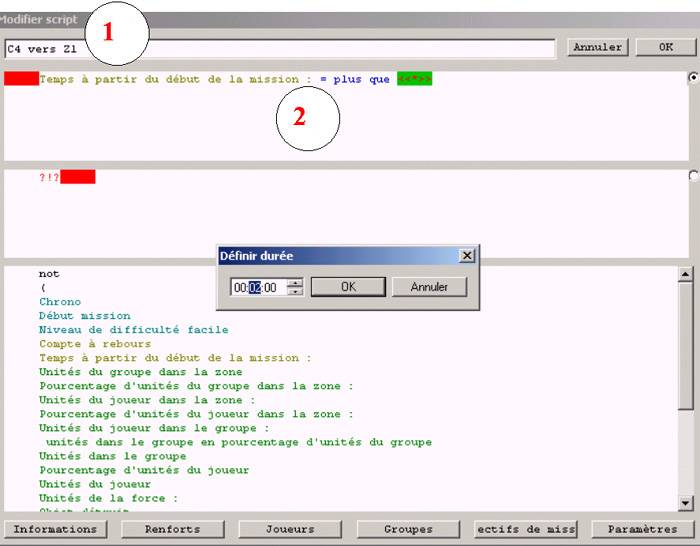Click the duration time input field
This screenshot has width=700, height=546.
click(256, 288)
